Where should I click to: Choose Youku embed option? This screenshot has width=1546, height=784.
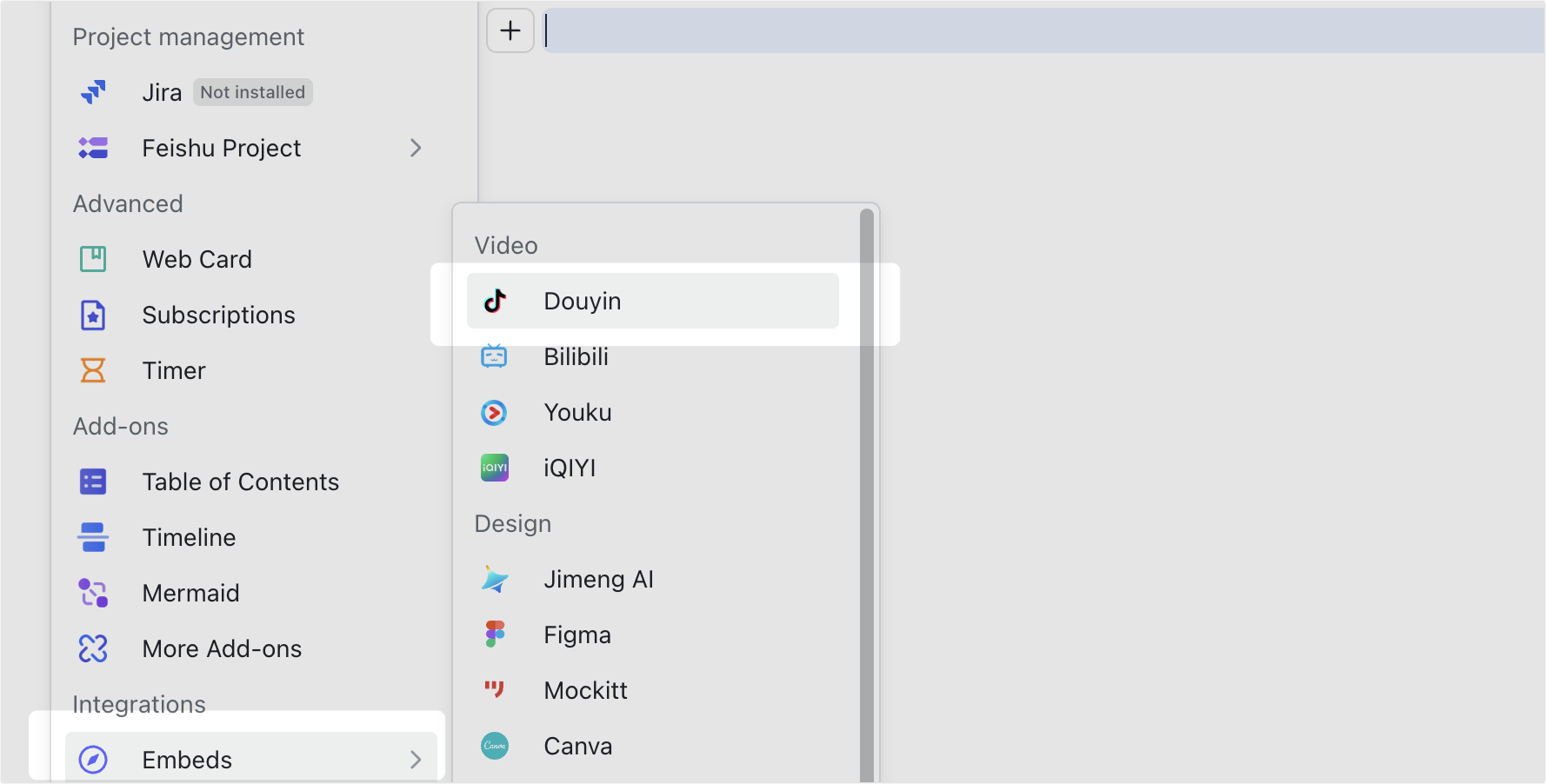(653, 412)
